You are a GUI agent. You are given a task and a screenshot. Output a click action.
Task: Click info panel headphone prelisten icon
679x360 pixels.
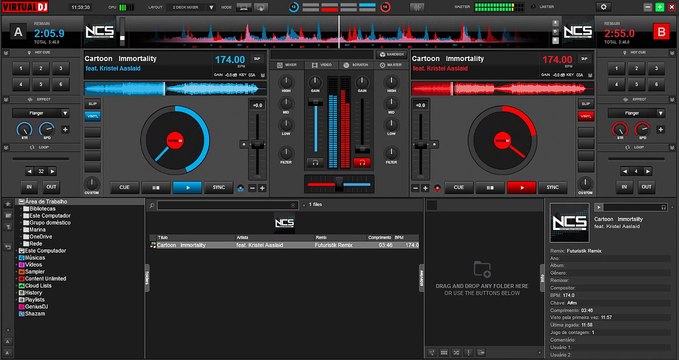pyautogui.click(x=664, y=208)
